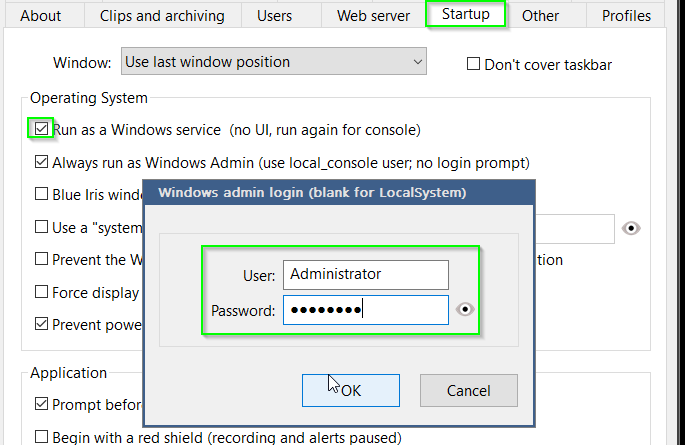685x445 pixels.
Task: Check the Prevent the W... checkbox
Action: 41,259
